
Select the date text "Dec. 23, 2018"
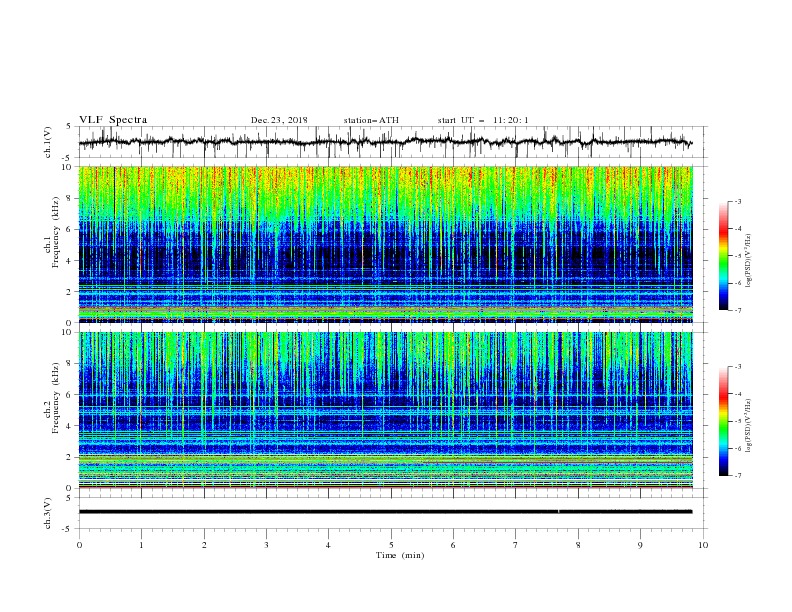(279, 120)
